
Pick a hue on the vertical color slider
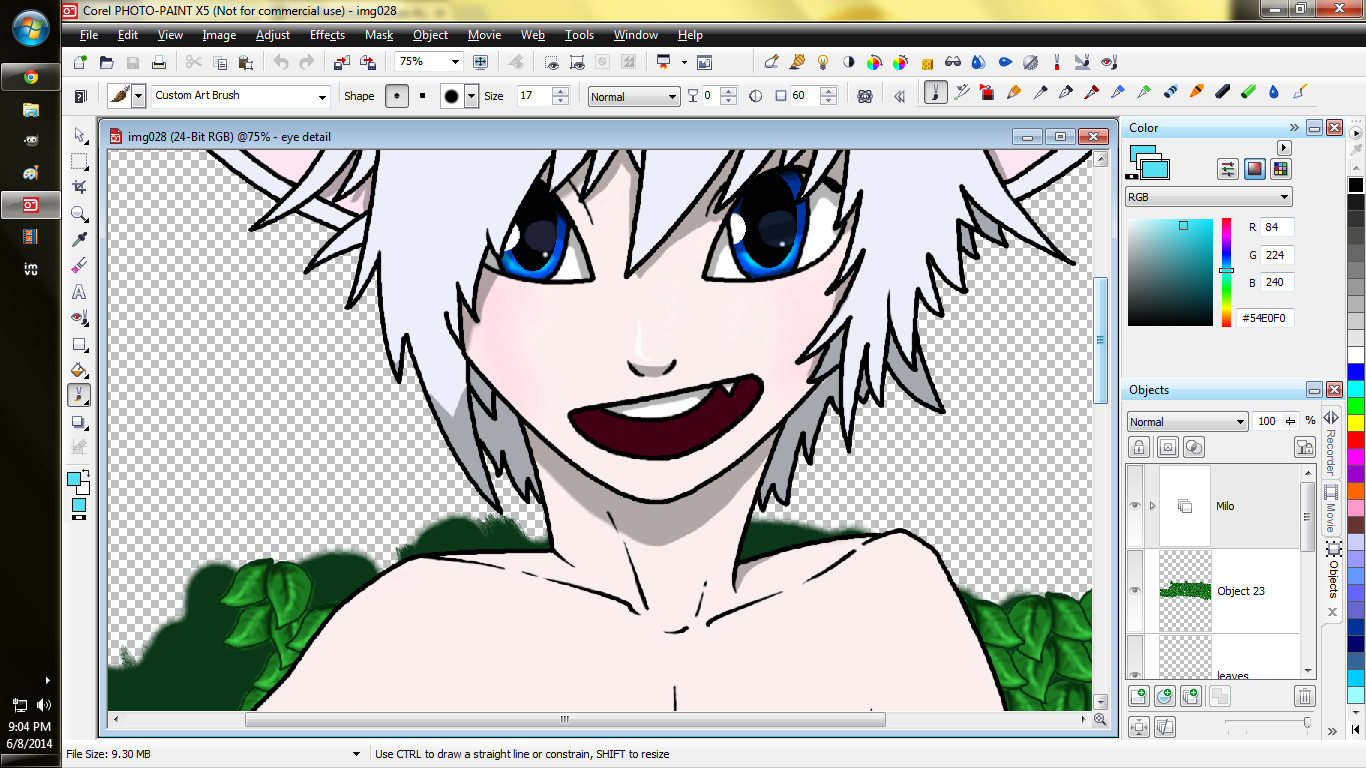(1226, 271)
